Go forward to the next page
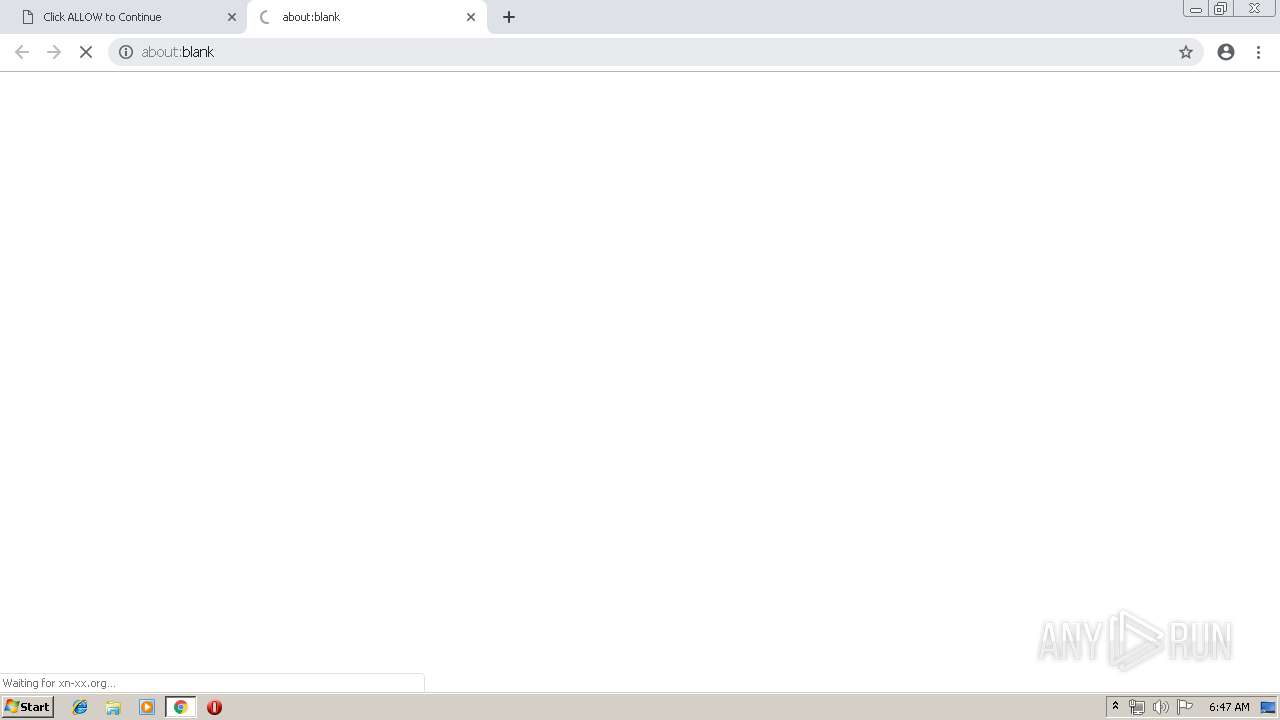This screenshot has width=1280, height=720. click(54, 52)
